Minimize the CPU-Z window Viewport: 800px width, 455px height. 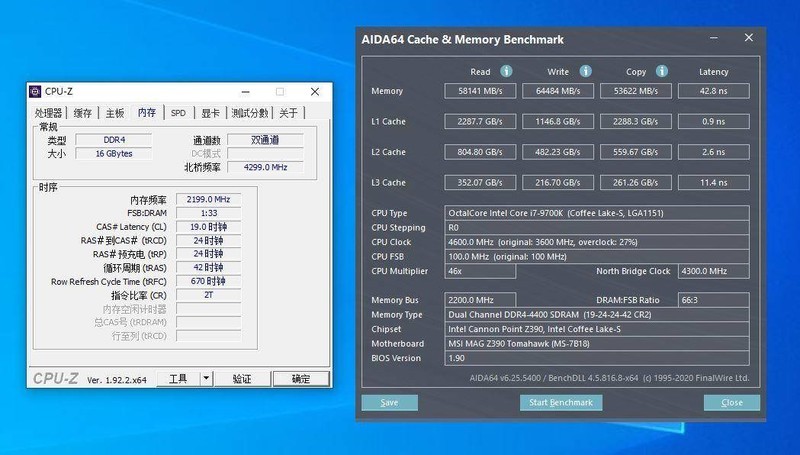click(245, 92)
